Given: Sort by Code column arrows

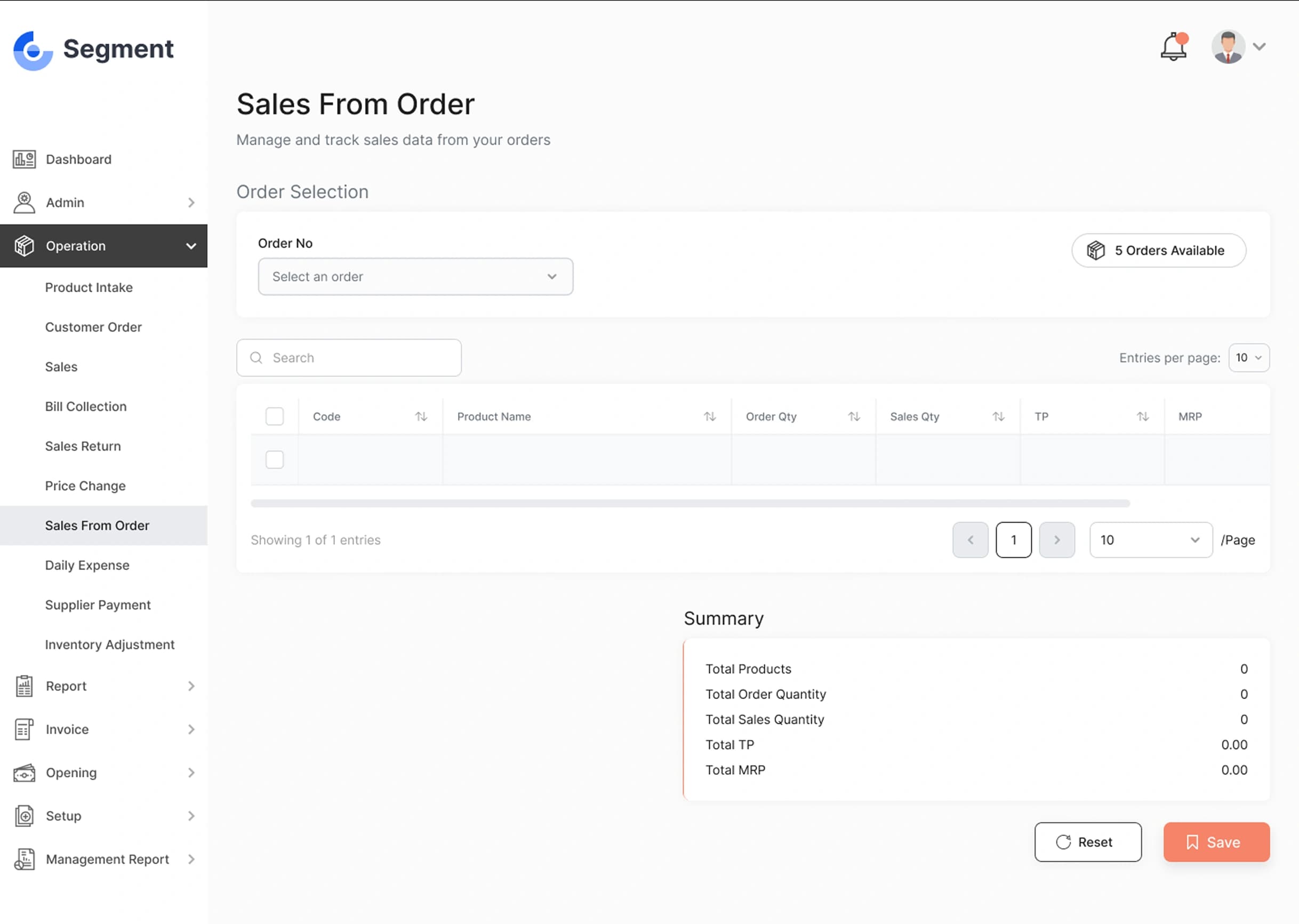Looking at the screenshot, I should pos(421,416).
